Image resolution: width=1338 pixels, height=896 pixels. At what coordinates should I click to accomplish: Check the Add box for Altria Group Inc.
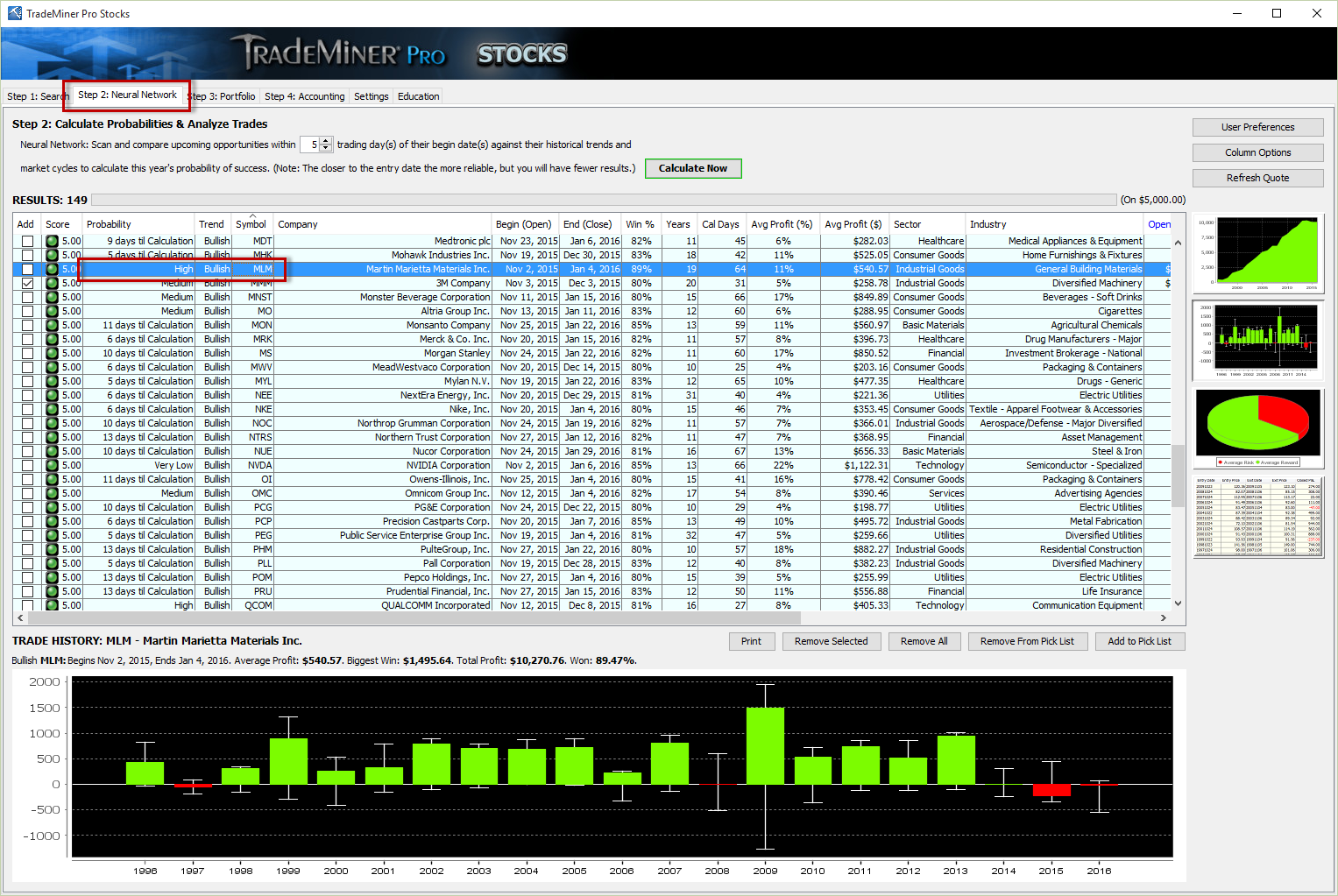27,311
